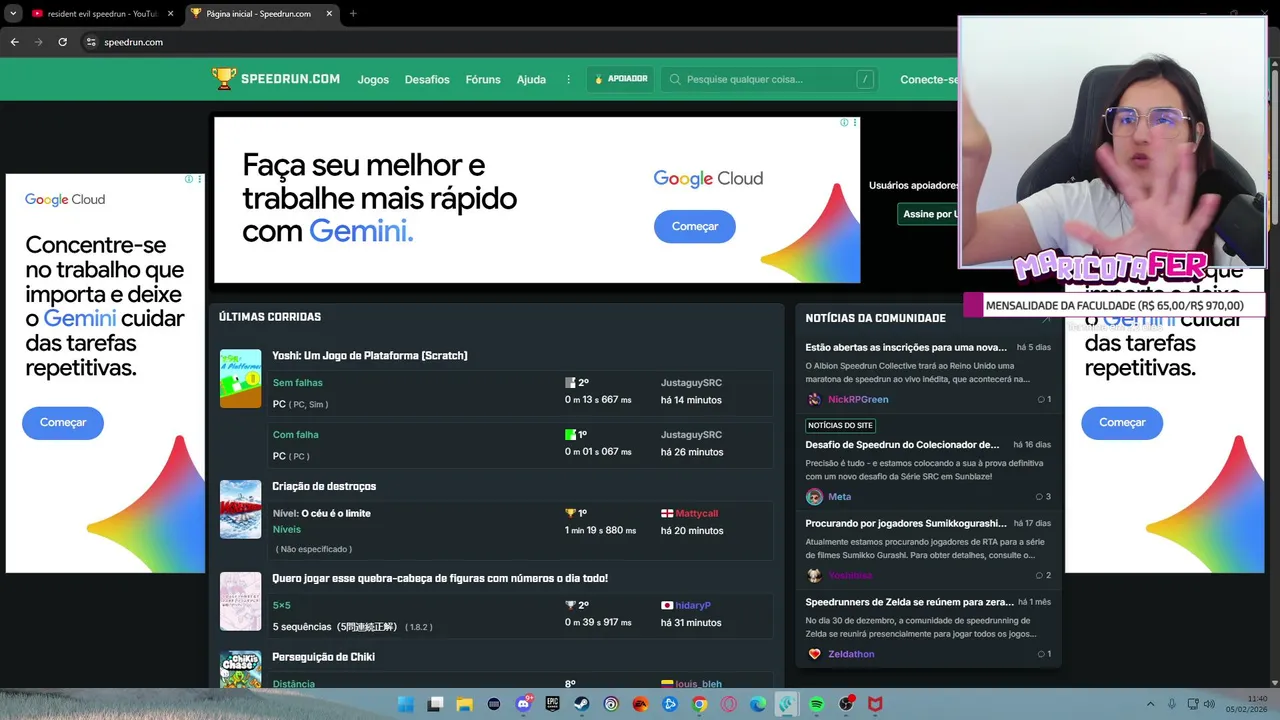The width and height of the screenshot is (1280, 720).
Task: Click the Yoshi game cover thumbnail
Action: (x=240, y=378)
